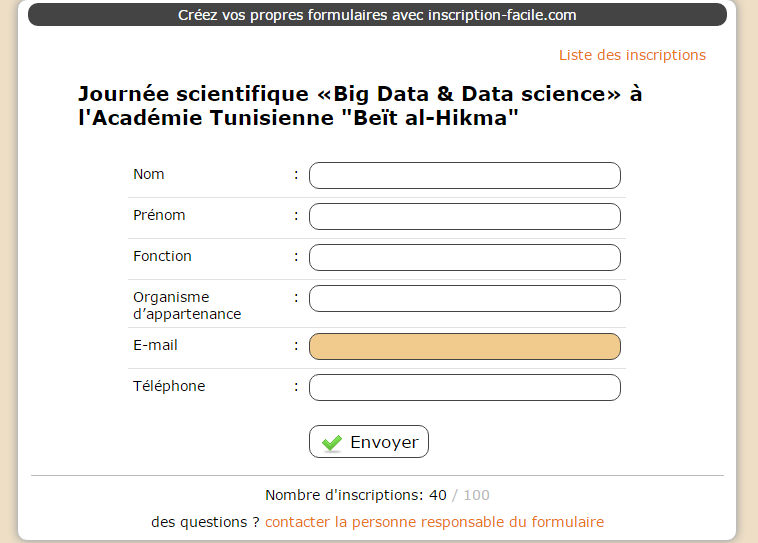The height and width of the screenshot is (543, 758).
Task: Focus the Nom text field
Action: (x=465, y=176)
